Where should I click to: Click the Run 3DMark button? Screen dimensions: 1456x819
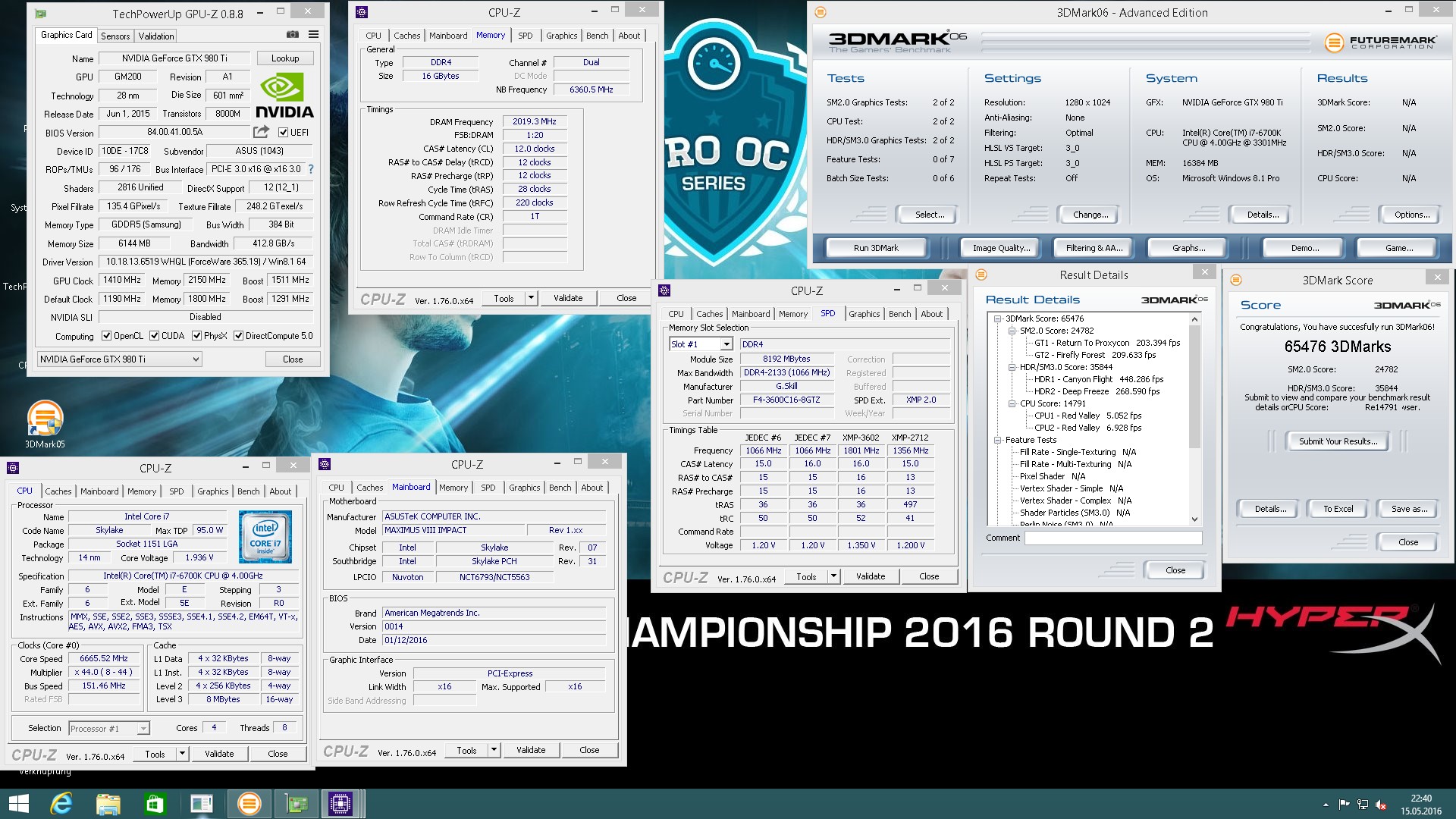click(x=876, y=248)
